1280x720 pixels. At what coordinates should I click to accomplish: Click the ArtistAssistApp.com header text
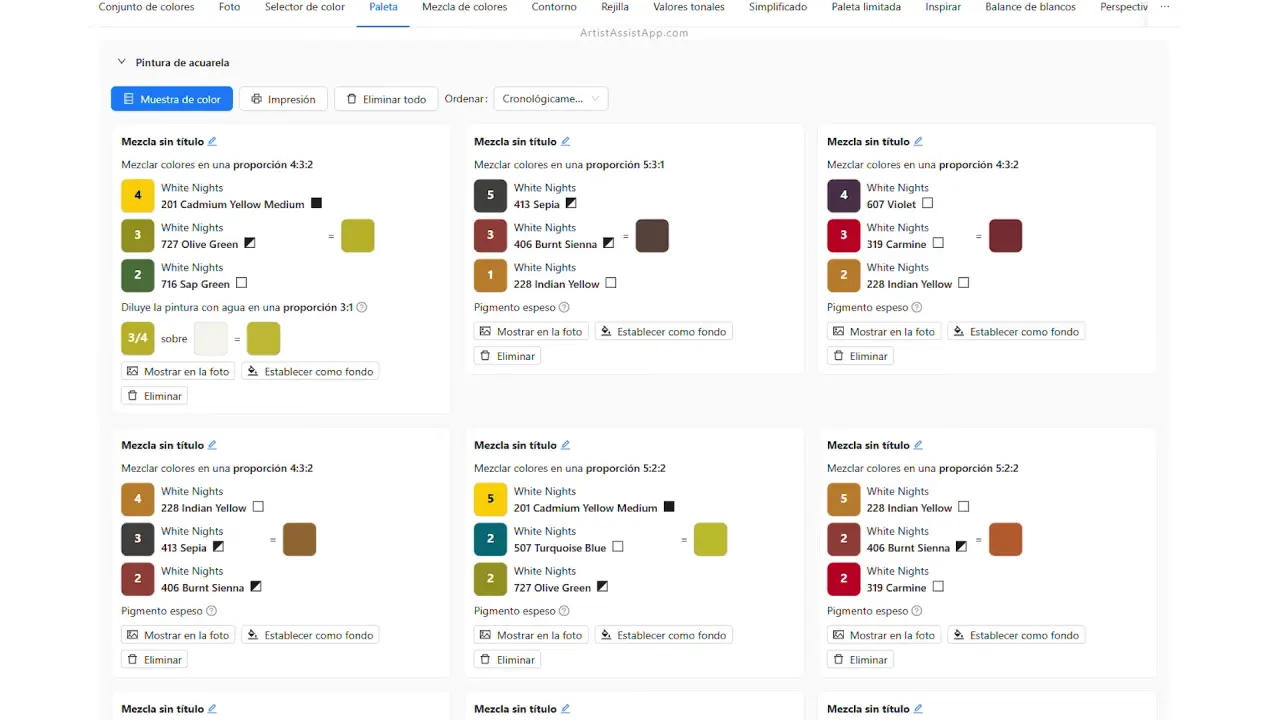634,33
